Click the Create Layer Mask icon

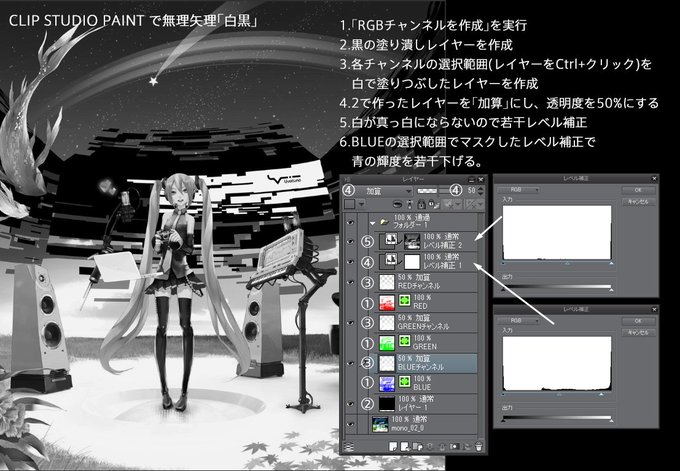click(454, 446)
